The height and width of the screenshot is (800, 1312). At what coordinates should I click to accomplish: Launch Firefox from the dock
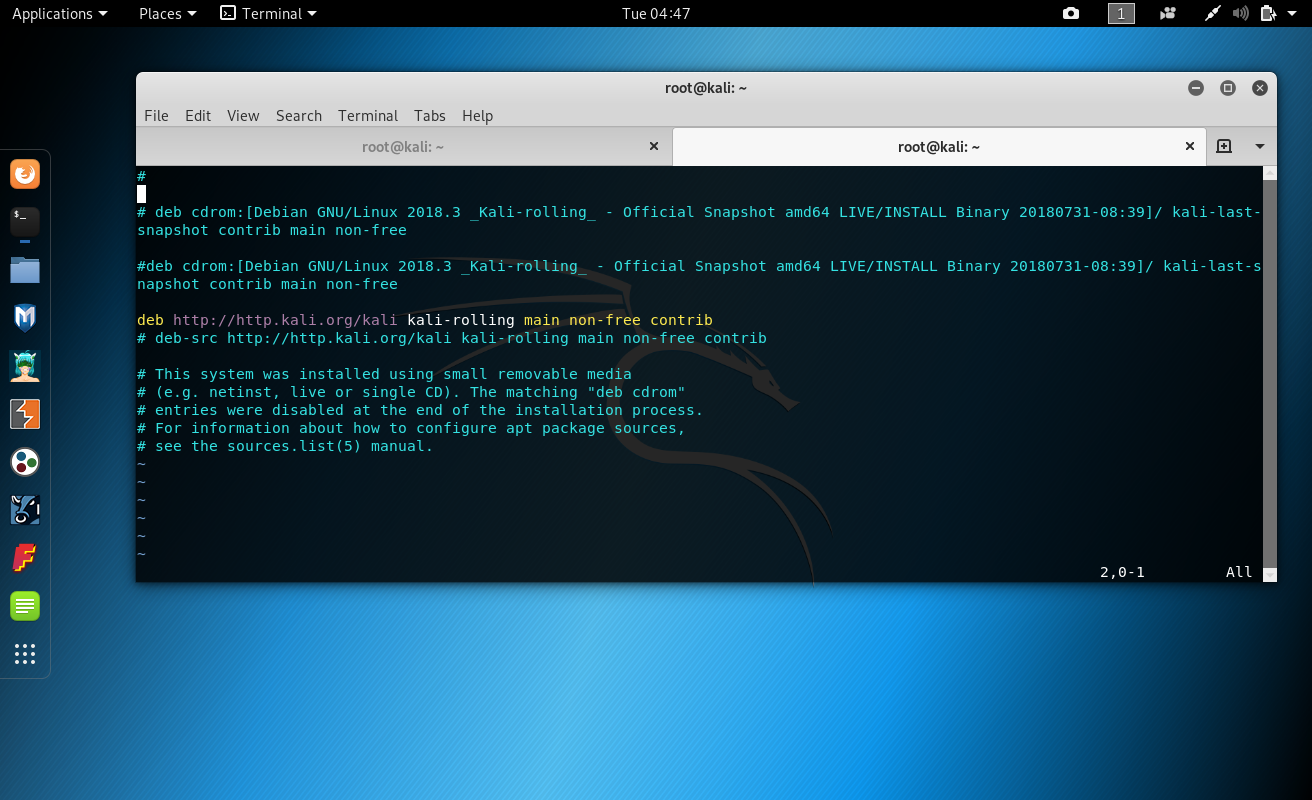(x=25, y=174)
